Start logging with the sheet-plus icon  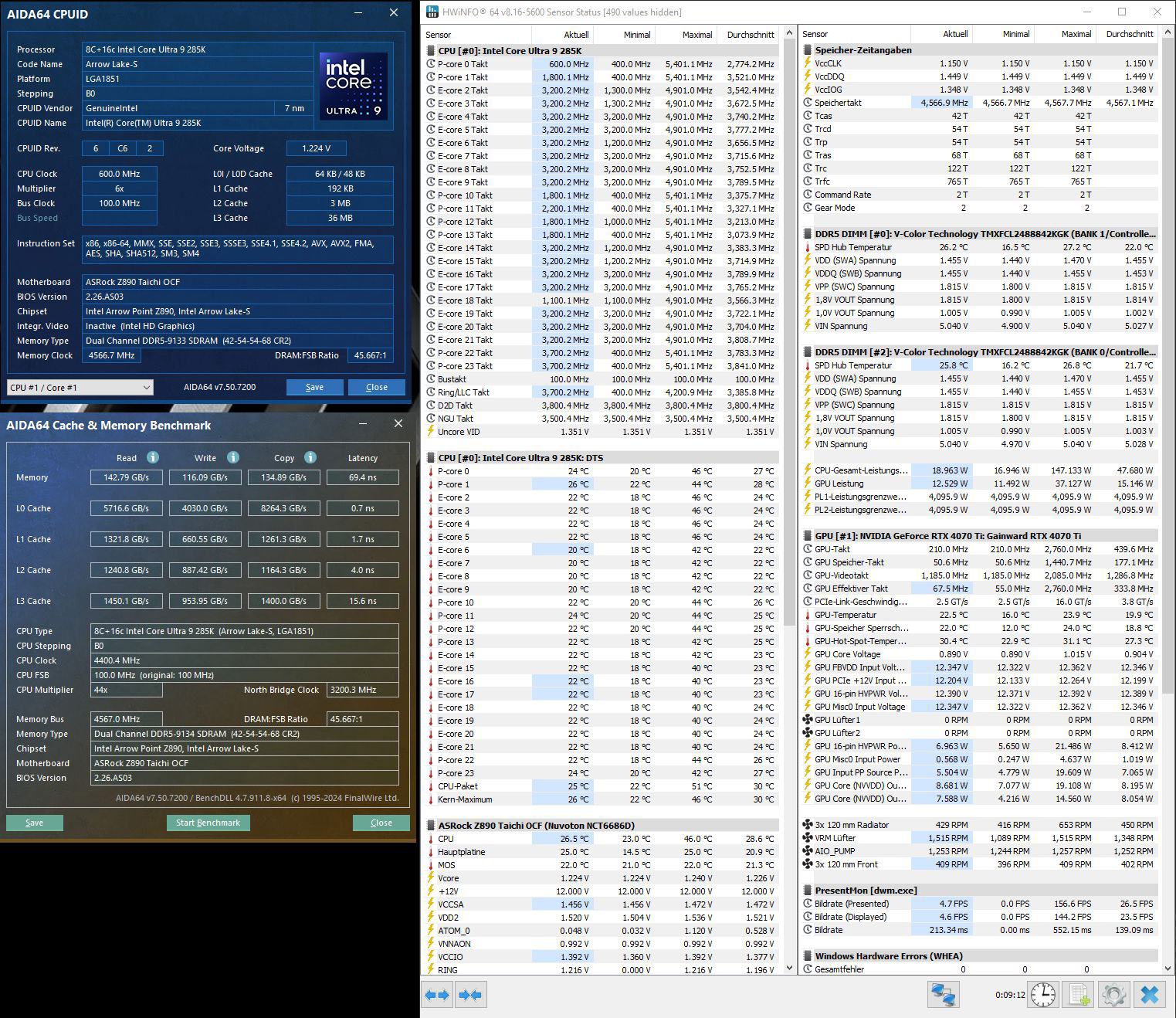coord(1079,995)
